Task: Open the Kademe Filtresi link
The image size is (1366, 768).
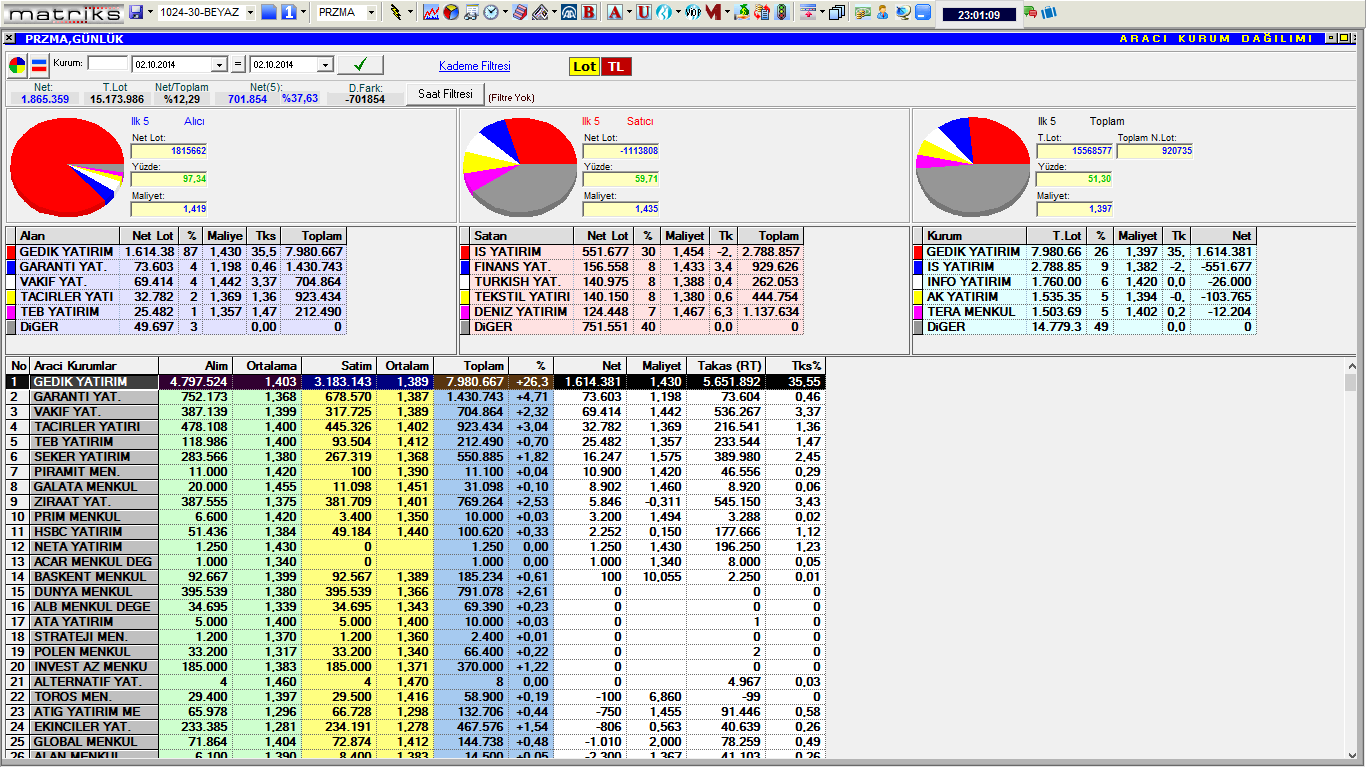Action: (x=474, y=66)
